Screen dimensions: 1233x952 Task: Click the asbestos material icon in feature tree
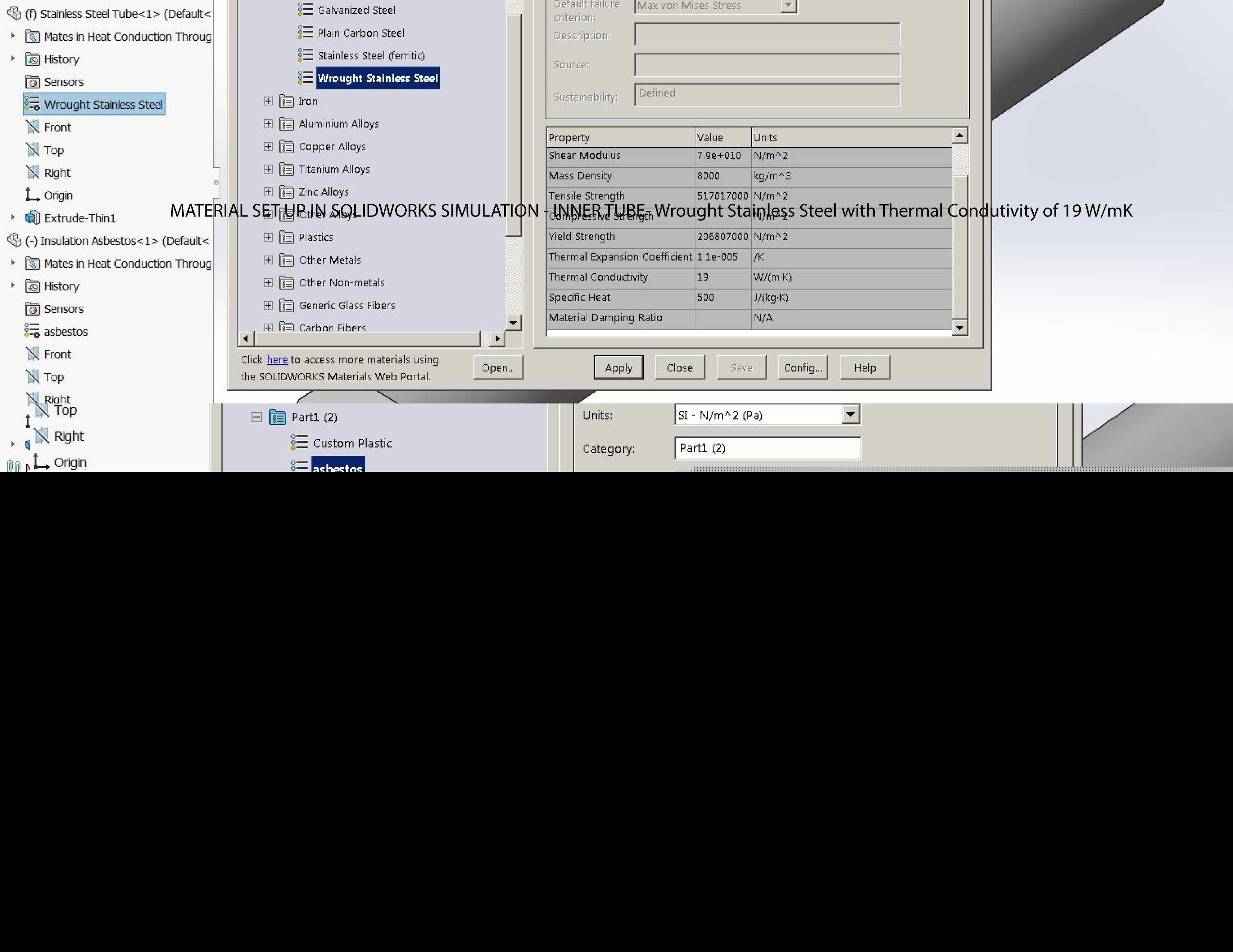[x=32, y=331]
